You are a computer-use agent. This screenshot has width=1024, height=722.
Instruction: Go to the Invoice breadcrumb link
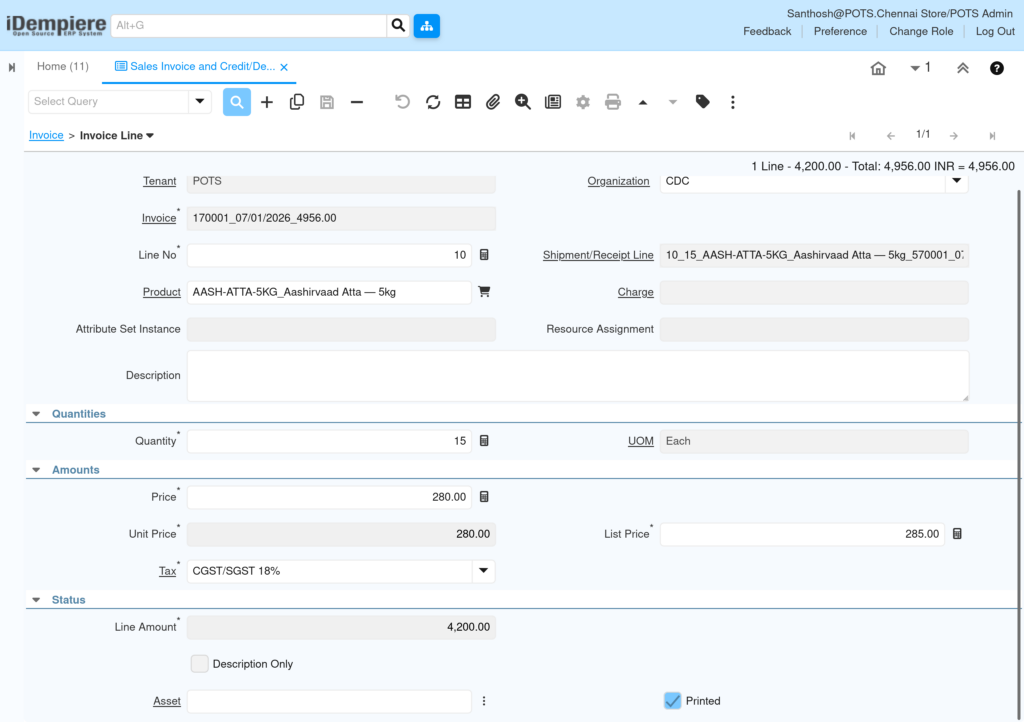coord(46,135)
